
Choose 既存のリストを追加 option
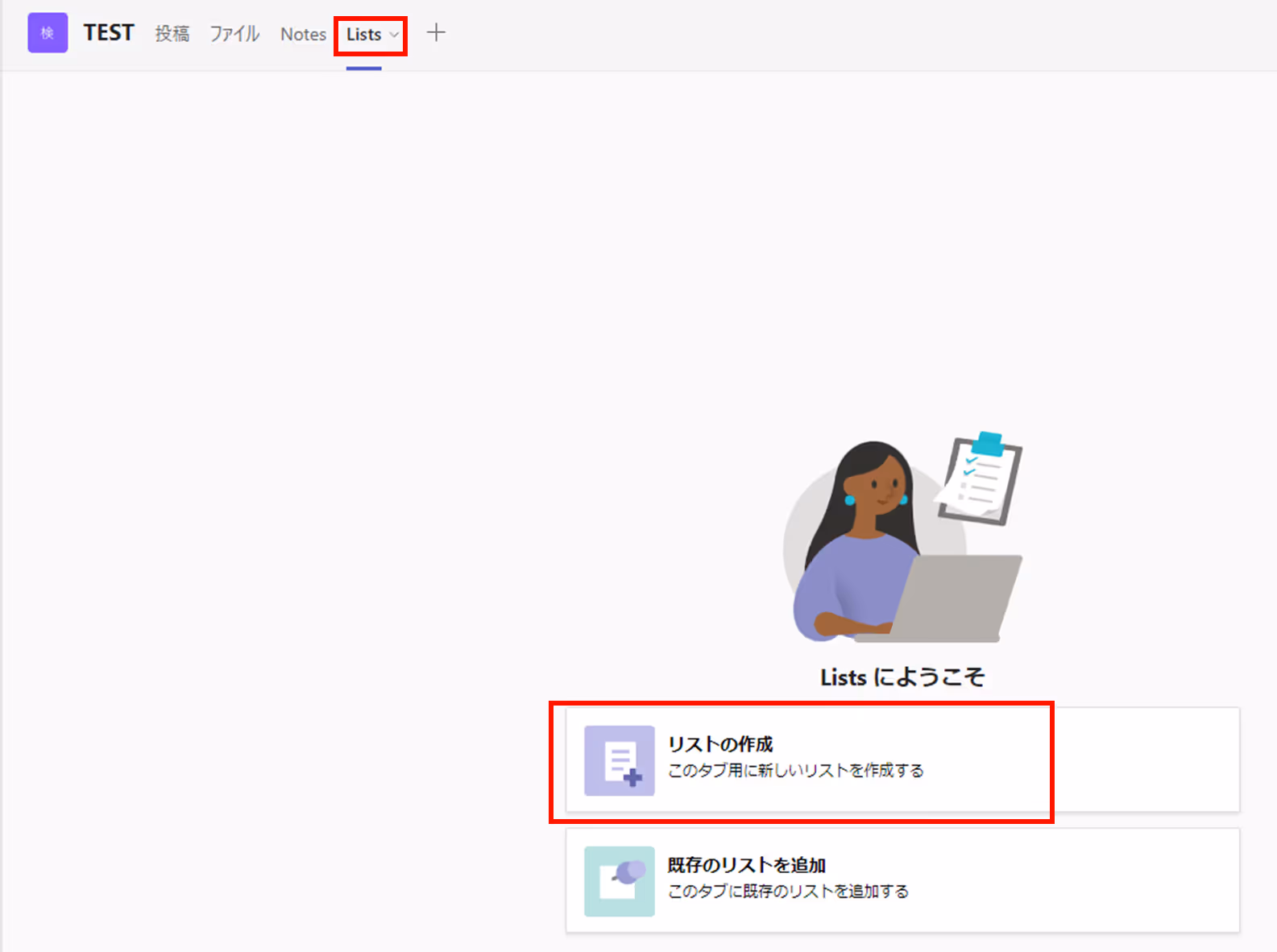click(x=902, y=880)
